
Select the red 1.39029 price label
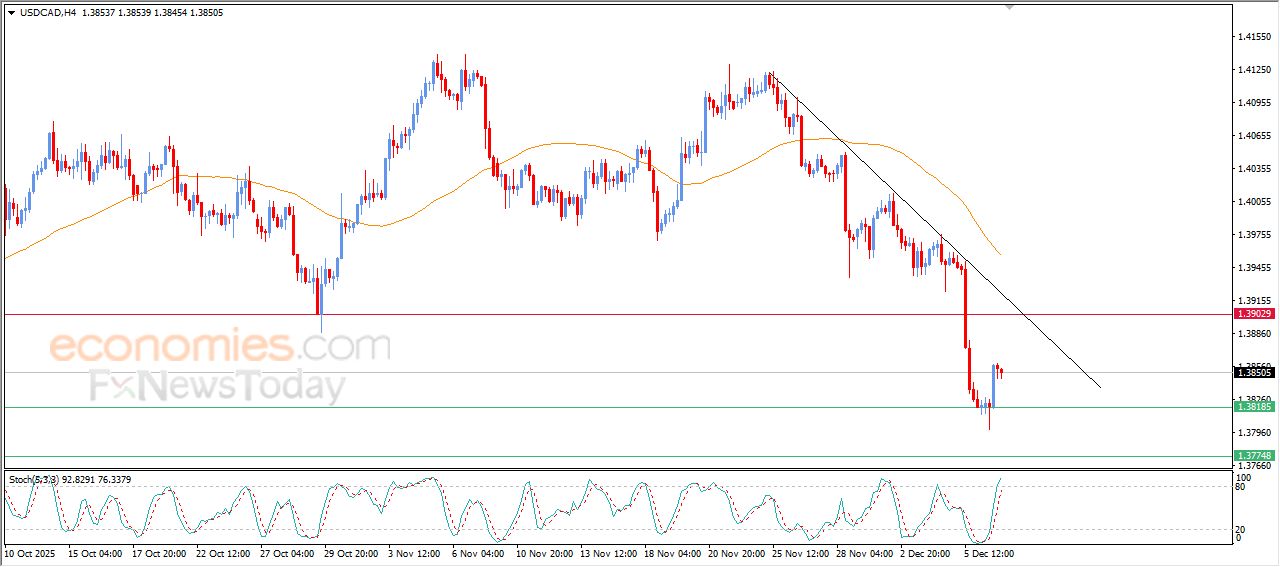pyautogui.click(x=1254, y=314)
